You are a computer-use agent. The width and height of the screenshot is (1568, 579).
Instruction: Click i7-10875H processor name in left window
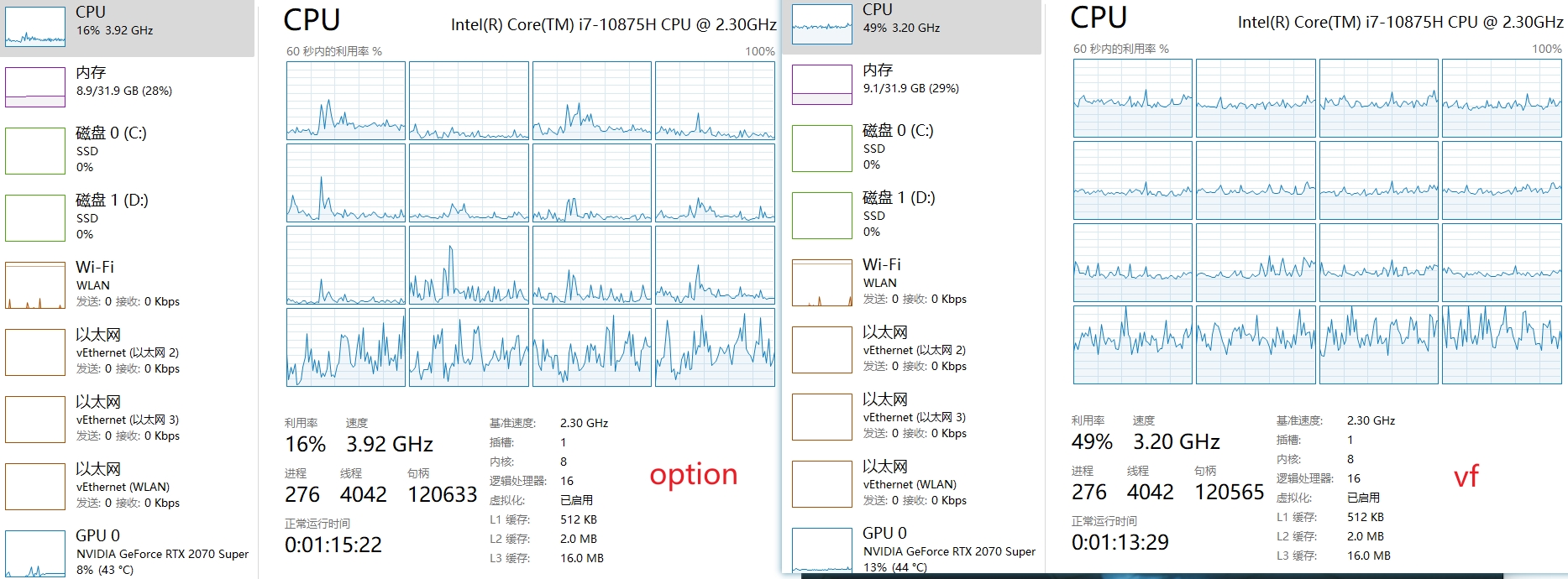pos(614,24)
